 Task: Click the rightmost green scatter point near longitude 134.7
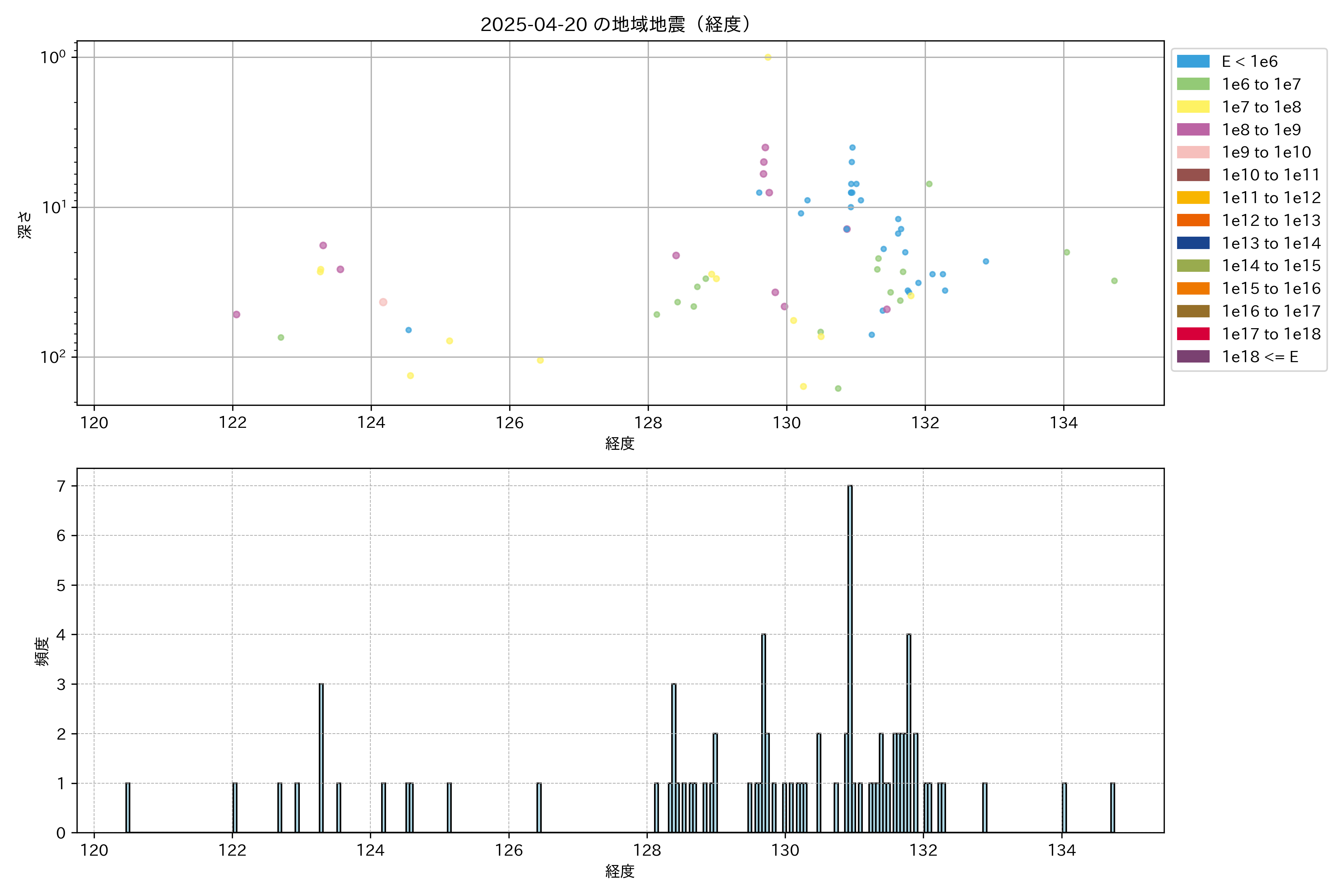tap(1114, 281)
